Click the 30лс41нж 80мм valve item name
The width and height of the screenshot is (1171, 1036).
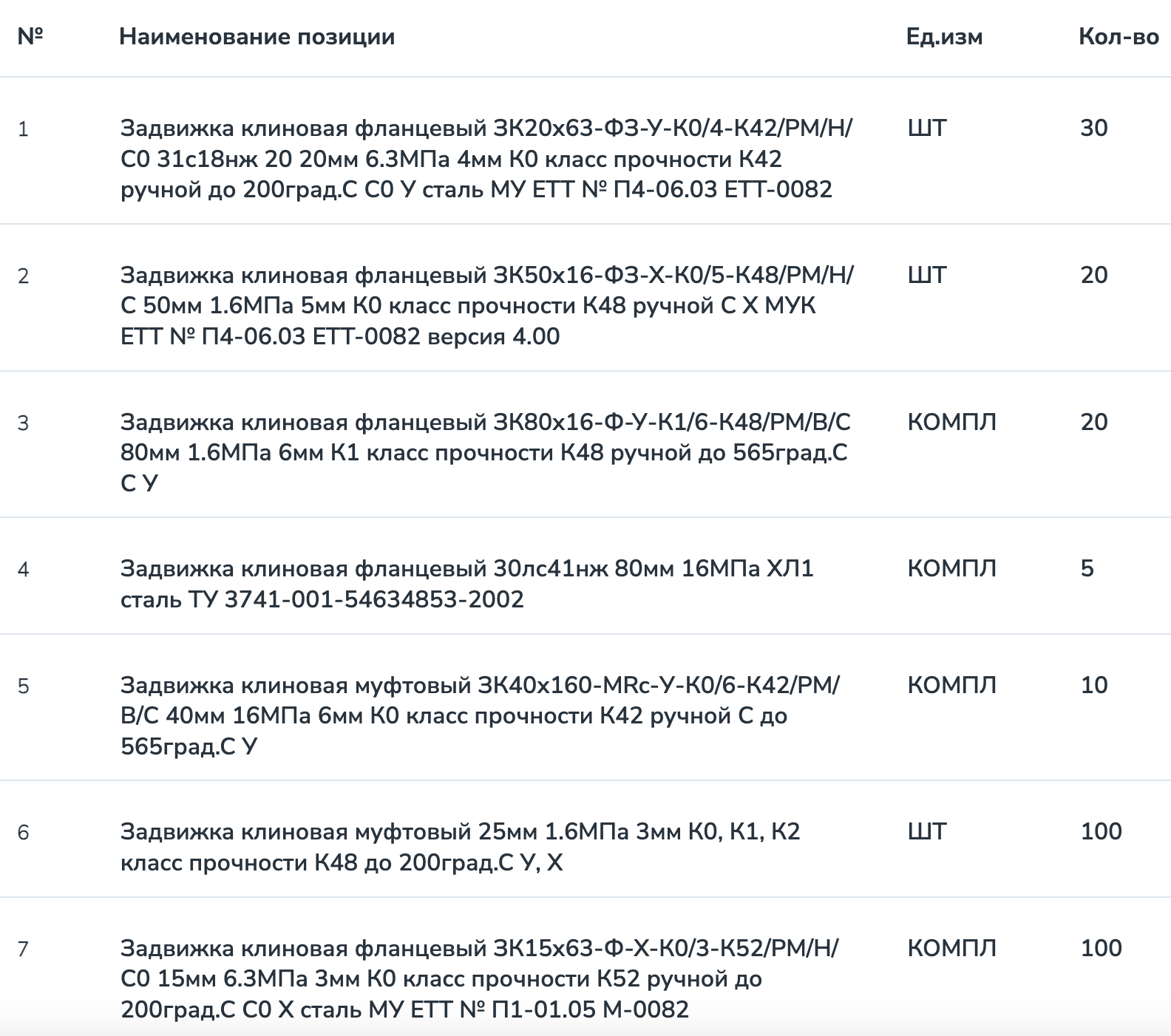(x=466, y=584)
